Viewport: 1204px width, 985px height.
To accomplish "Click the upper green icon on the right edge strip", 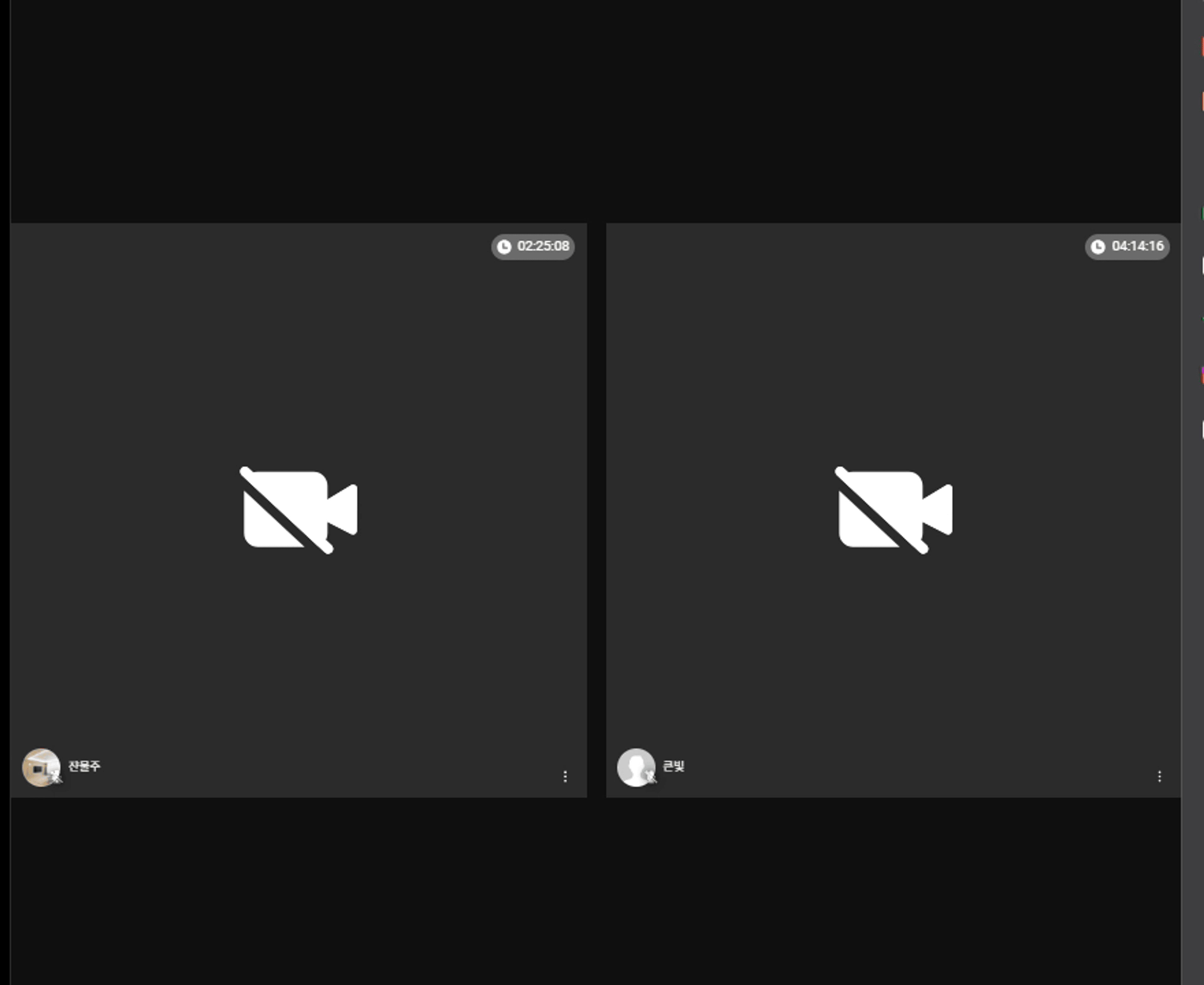I will (1202, 213).
